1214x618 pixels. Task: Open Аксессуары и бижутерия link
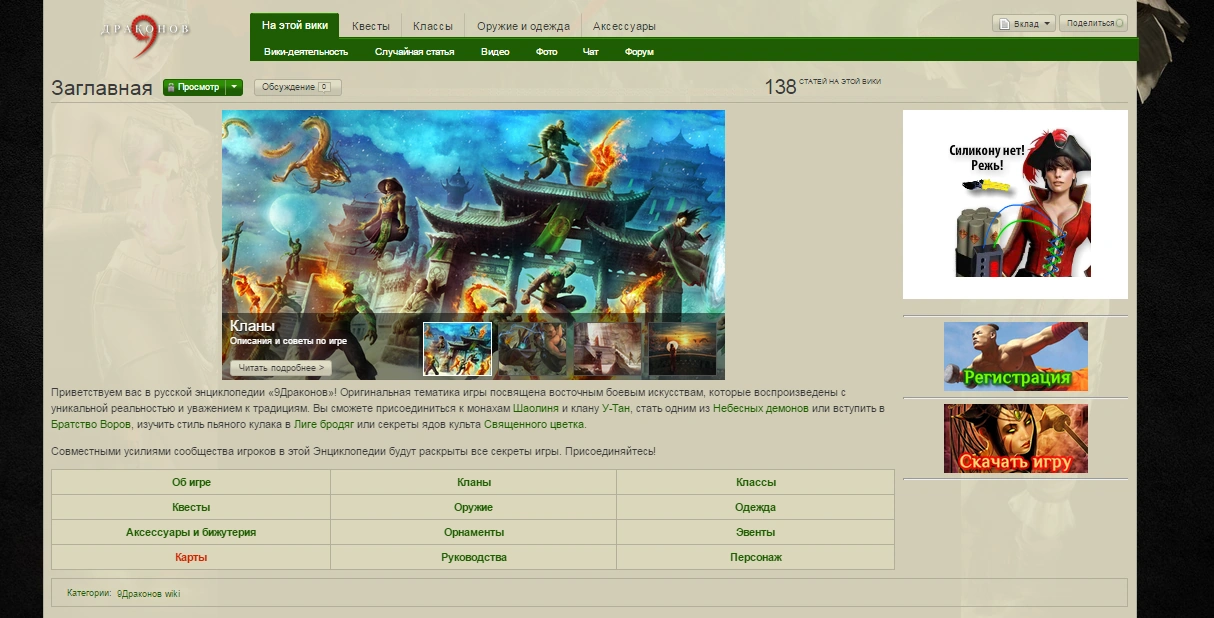point(191,532)
